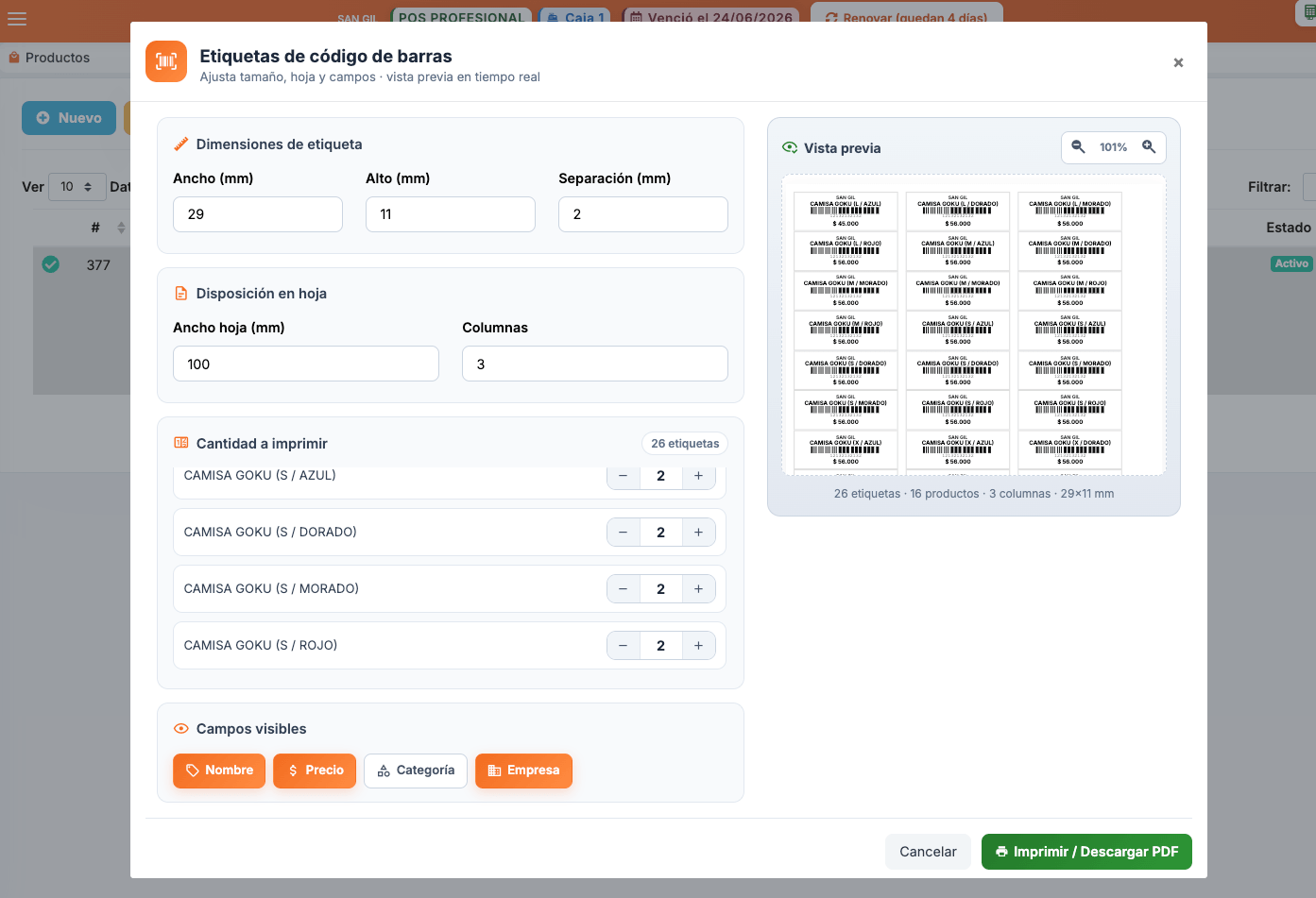Toggle the Empresa visible field
Image resolution: width=1316 pixels, height=898 pixels.
click(x=523, y=771)
